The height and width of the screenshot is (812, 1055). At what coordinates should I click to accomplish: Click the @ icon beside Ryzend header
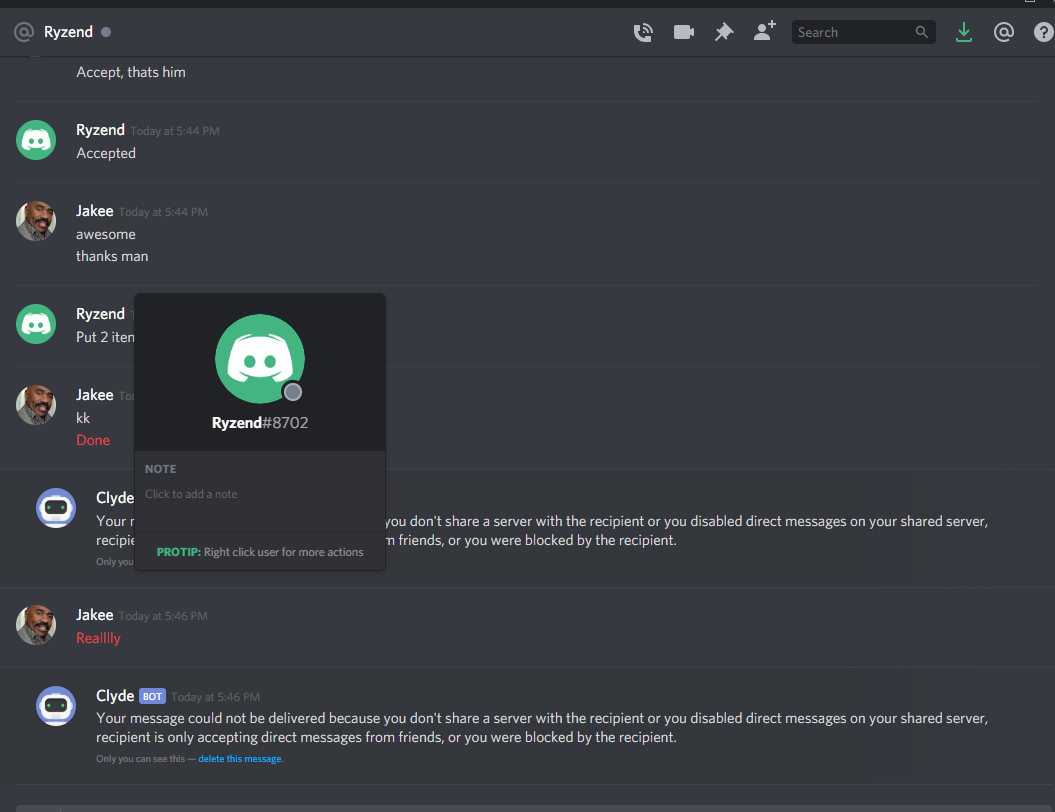[x=24, y=32]
